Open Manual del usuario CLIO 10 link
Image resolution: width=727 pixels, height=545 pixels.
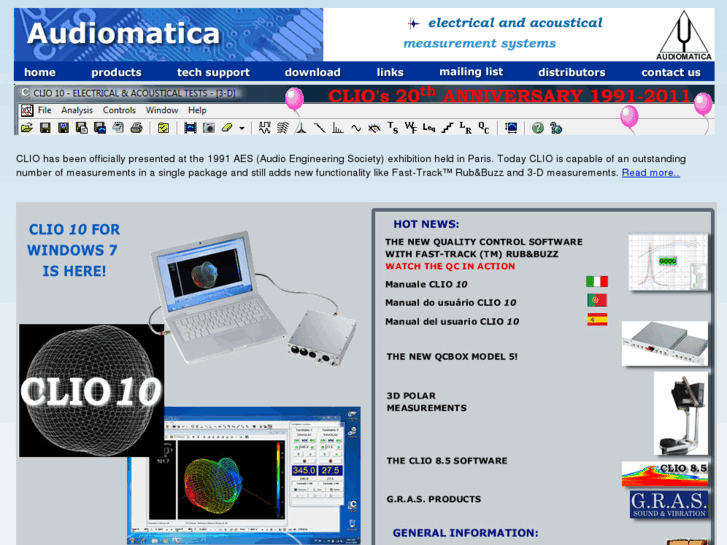tap(452, 321)
